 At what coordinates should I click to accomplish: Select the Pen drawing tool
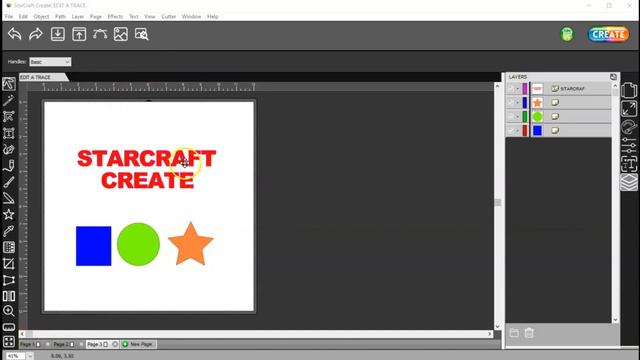9,166
